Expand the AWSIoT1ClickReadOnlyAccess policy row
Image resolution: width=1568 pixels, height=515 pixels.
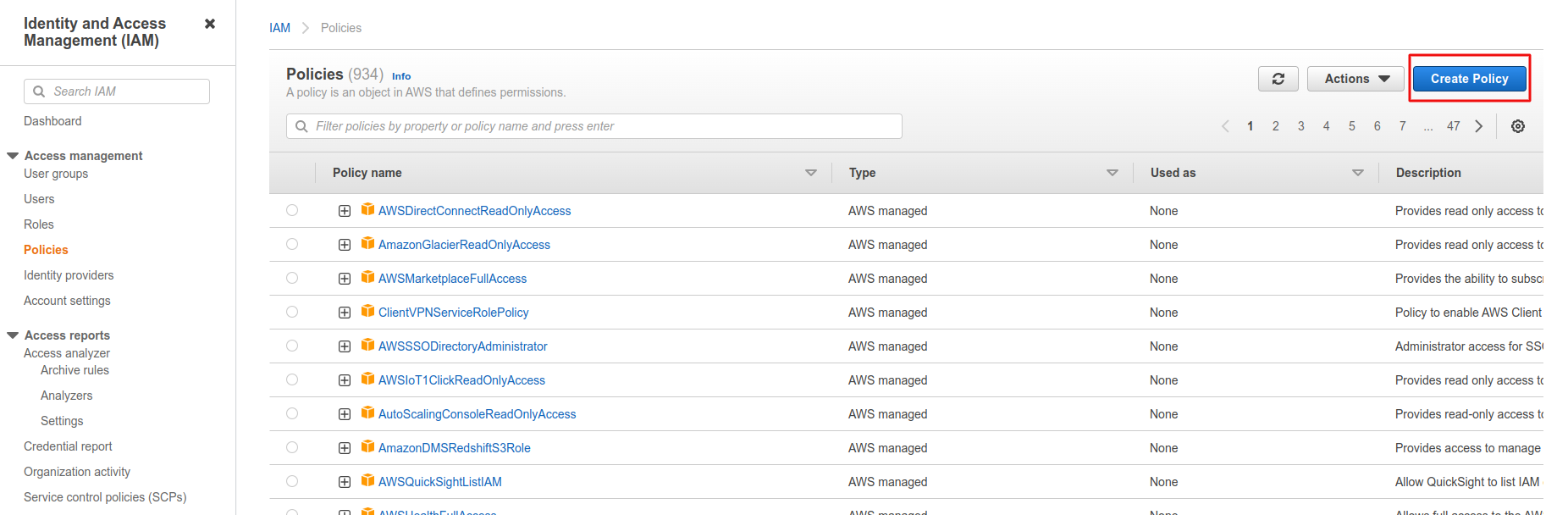[345, 380]
